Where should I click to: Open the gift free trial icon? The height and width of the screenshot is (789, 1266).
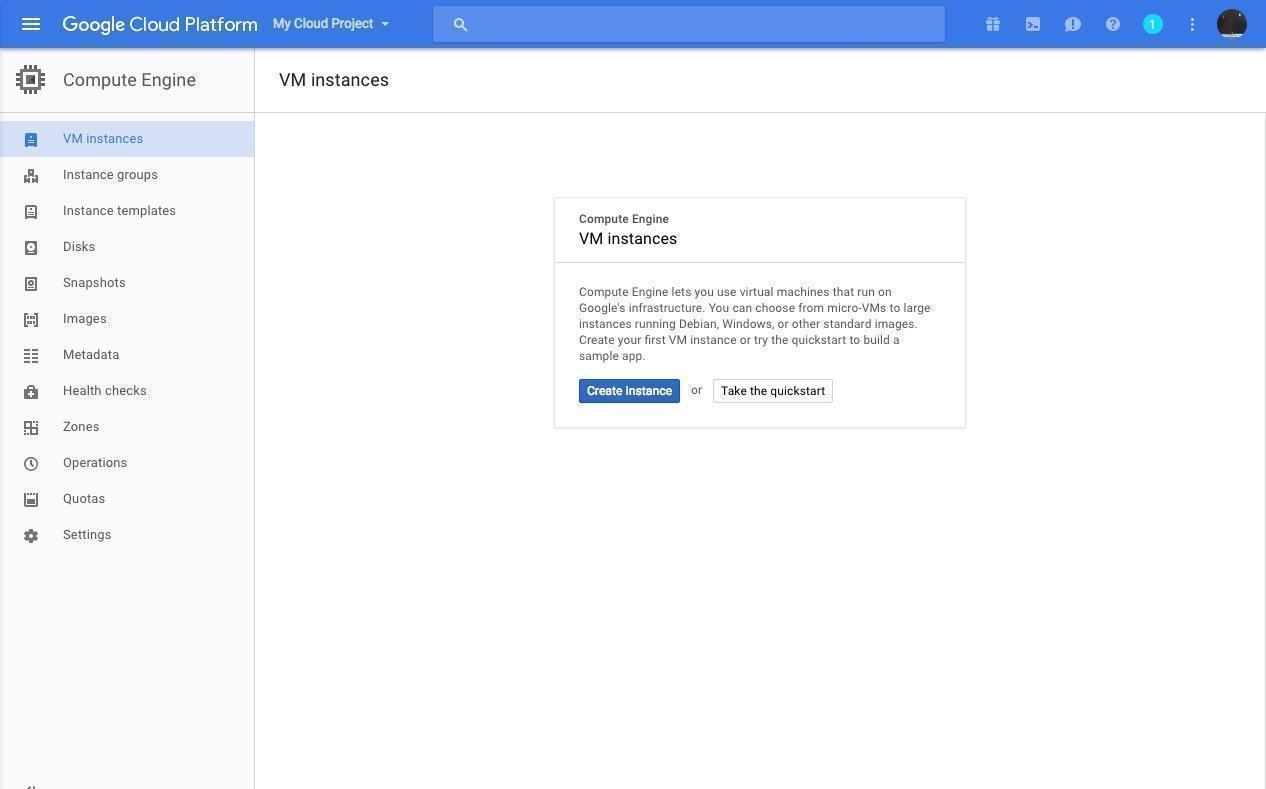(993, 24)
